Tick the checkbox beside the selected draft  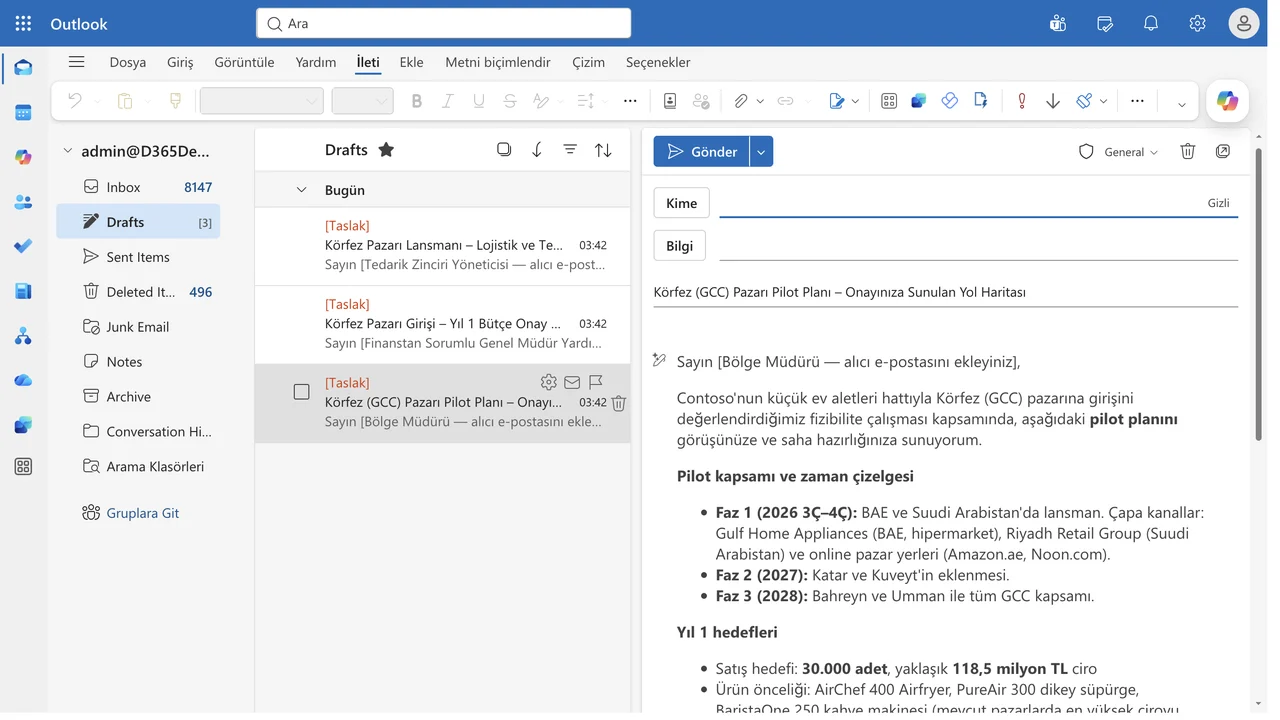pyautogui.click(x=301, y=392)
